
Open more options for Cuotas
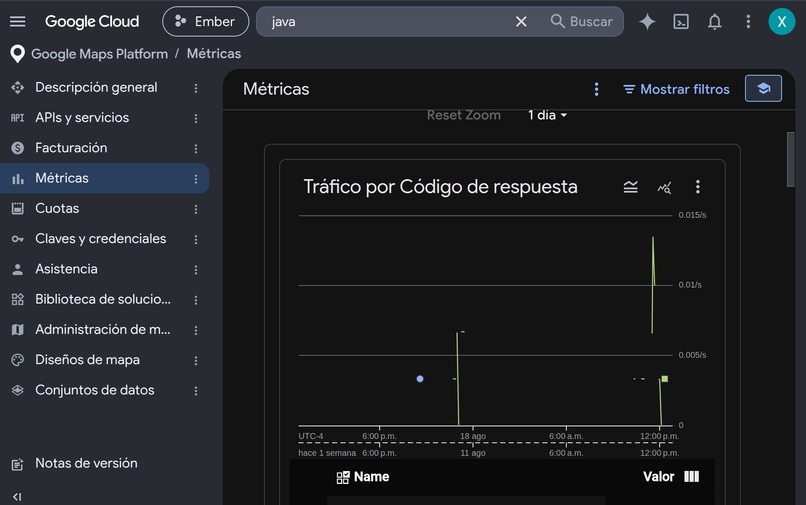tap(196, 209)
